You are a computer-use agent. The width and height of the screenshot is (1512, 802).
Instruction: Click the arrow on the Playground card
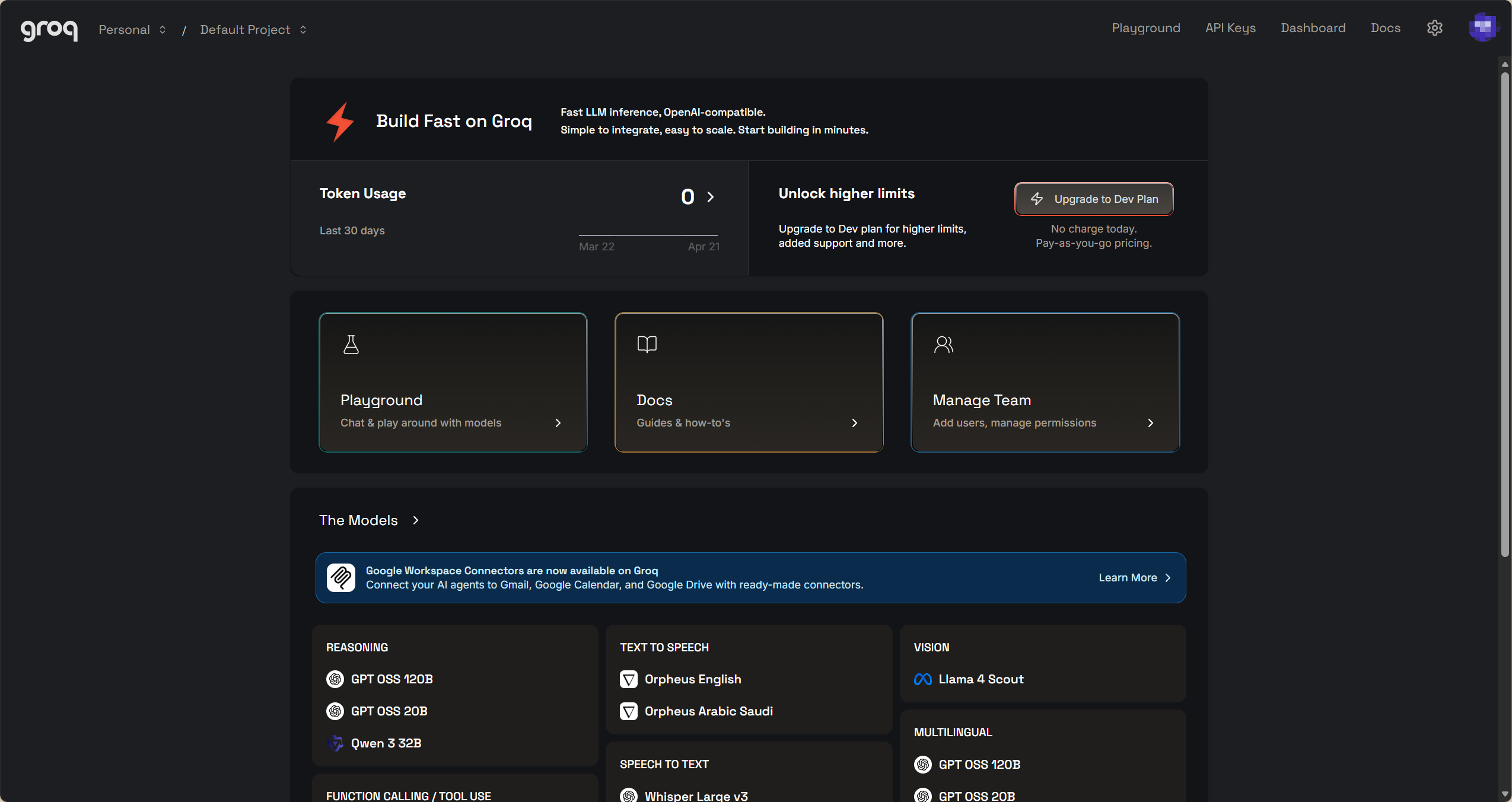[x=558, y=423]
